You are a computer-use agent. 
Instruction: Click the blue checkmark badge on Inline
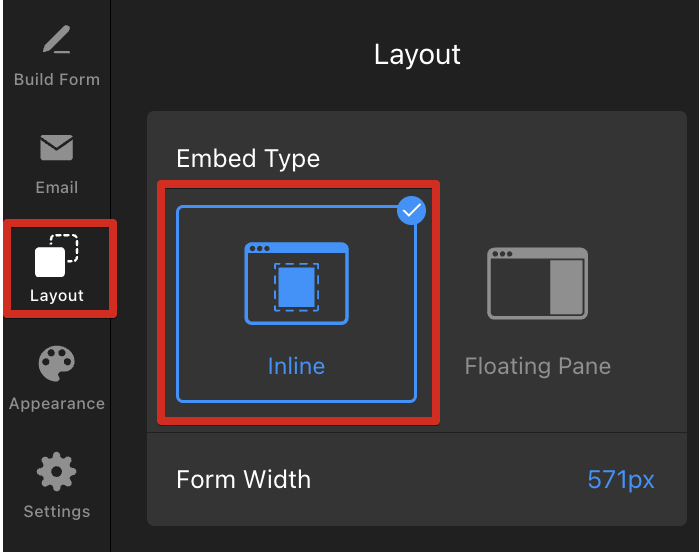411,210
